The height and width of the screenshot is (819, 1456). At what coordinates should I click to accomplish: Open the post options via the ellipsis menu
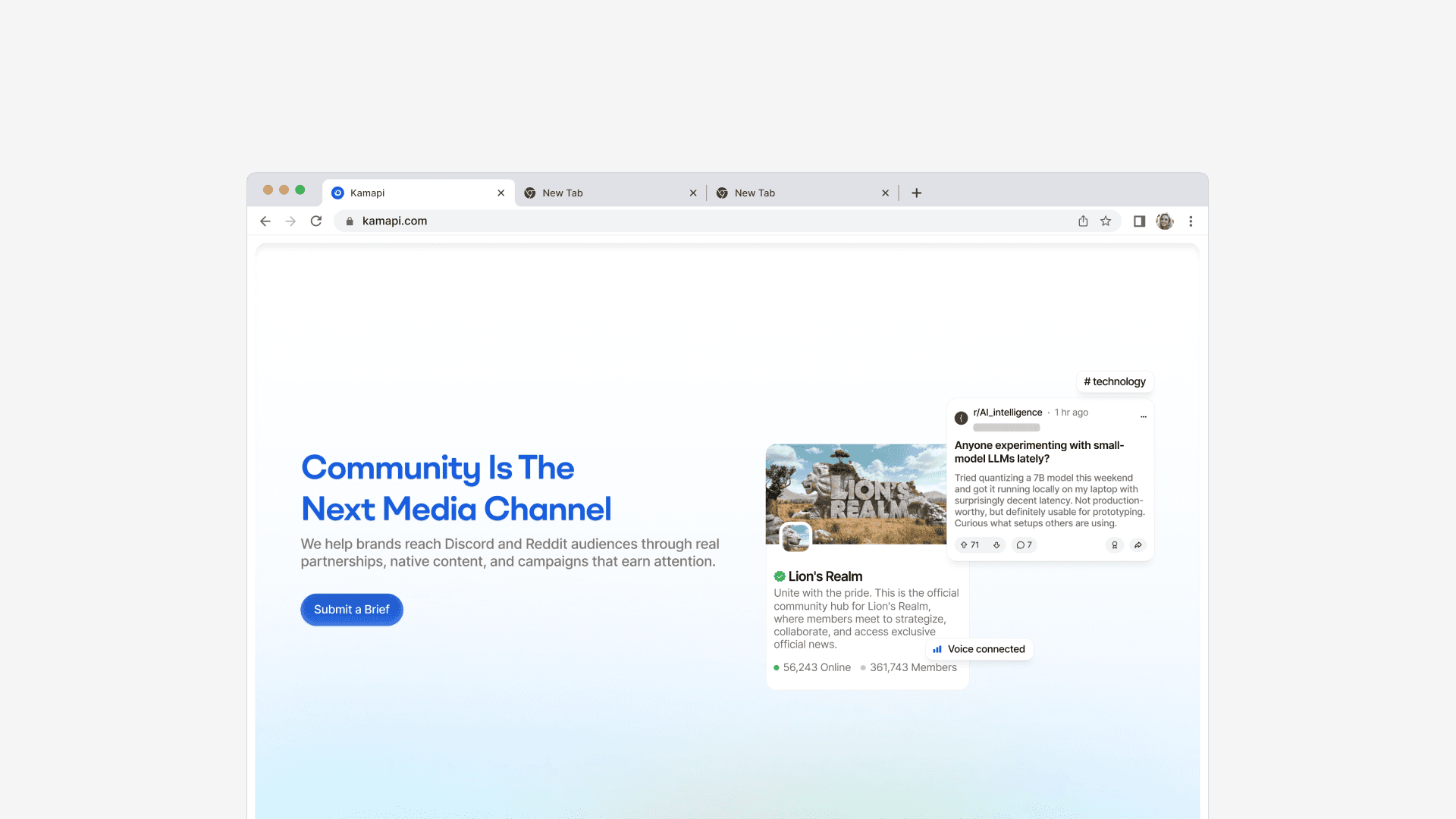1144,416
